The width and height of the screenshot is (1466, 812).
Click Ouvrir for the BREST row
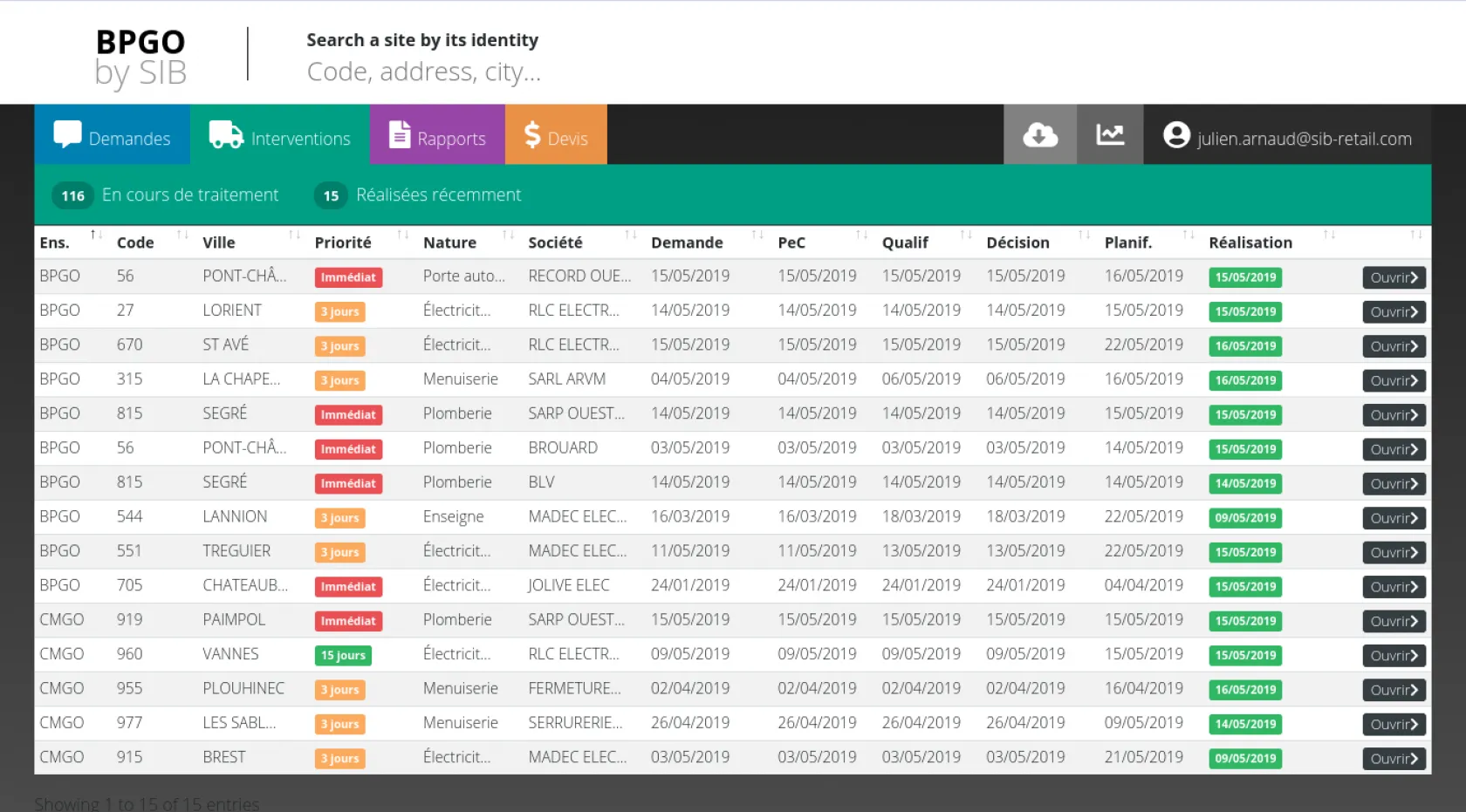[x=1394, y=759]
